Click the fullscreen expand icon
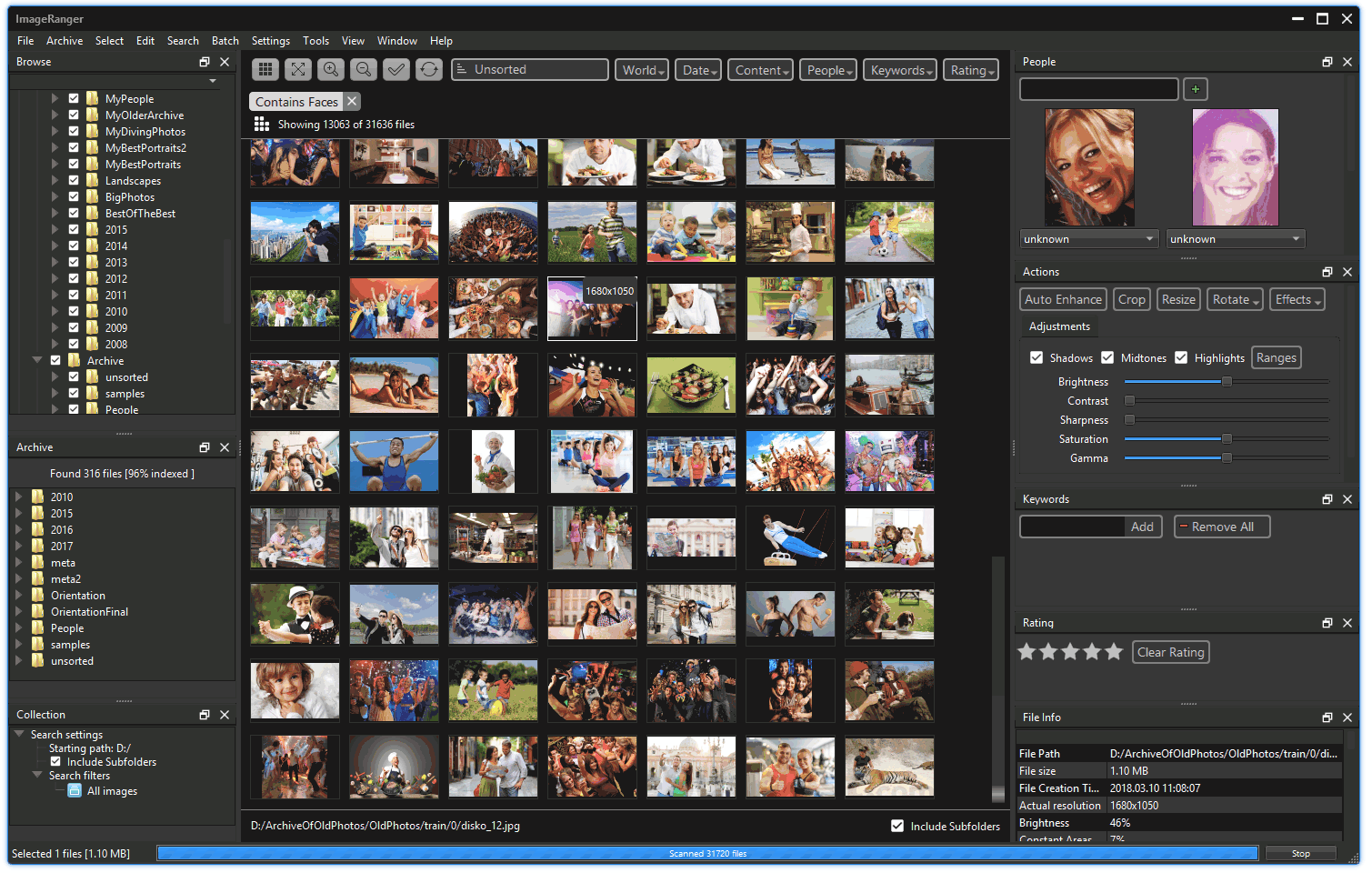1372x873 pixels. [x=297, y=69]
